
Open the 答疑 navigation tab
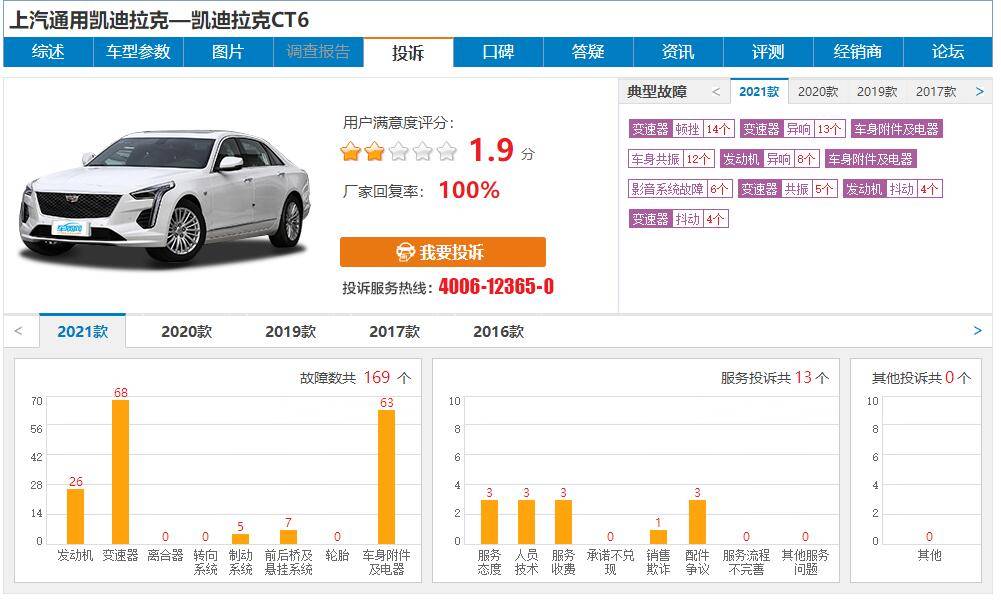pos(589,52)
